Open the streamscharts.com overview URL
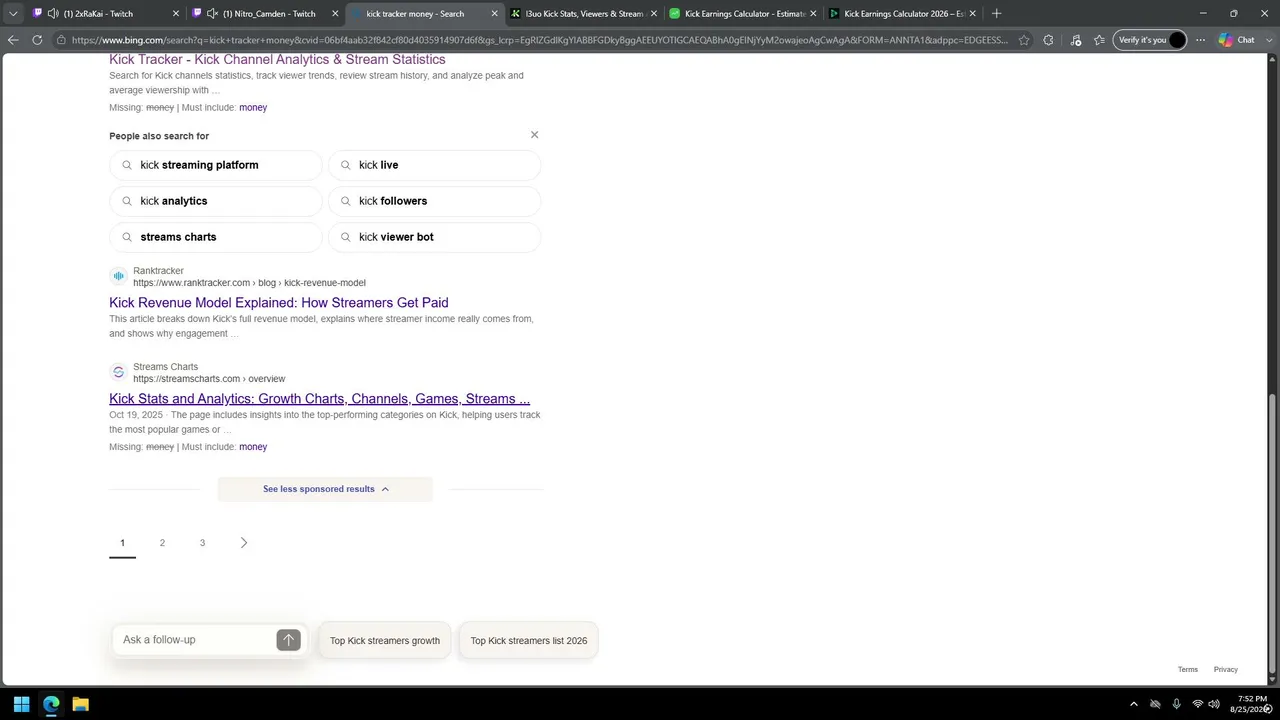Screen dimensions: 1280x720 (209, 379)
